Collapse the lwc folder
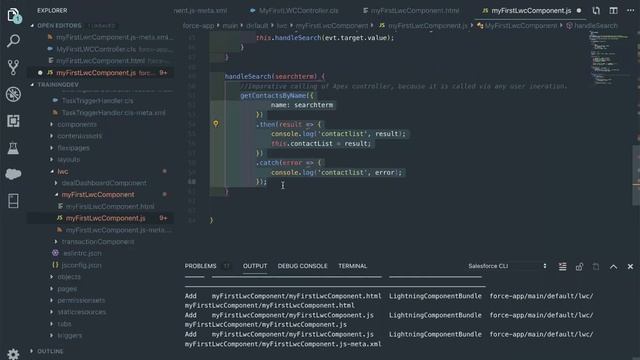Screen dimensions: 640x360 coord(62,171)
